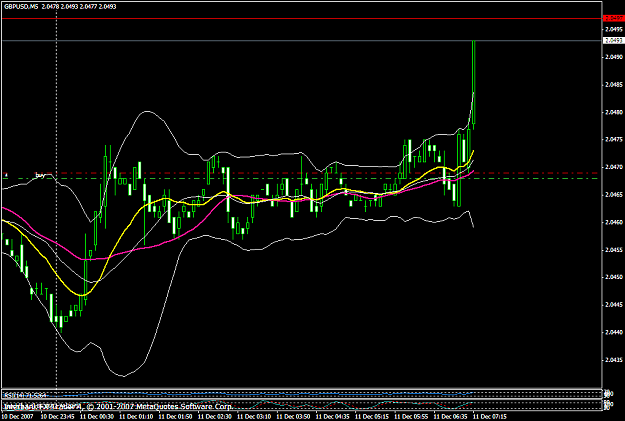Click the 10 Dec 23:45 time axis label
This screenshot has height=421, width=625.
[57, 417]
